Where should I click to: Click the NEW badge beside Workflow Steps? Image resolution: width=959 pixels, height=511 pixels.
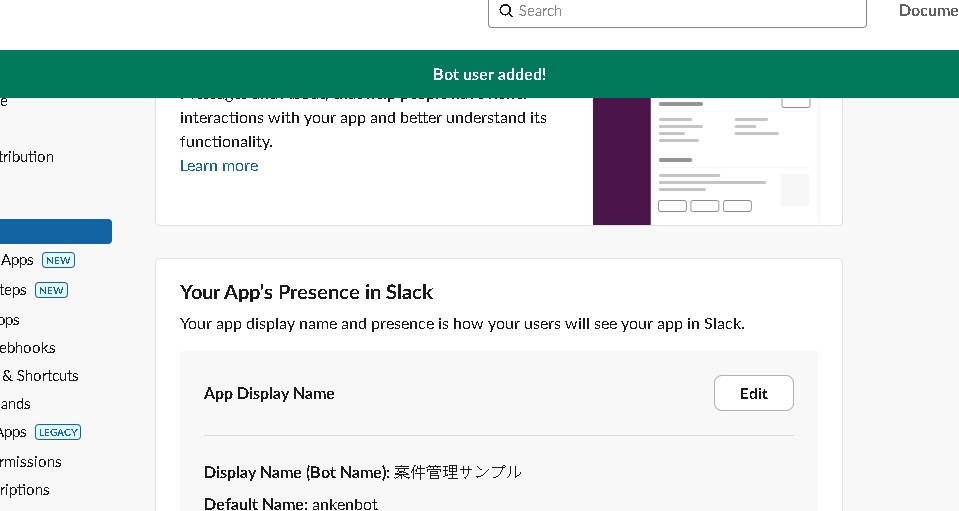(50, 291)
